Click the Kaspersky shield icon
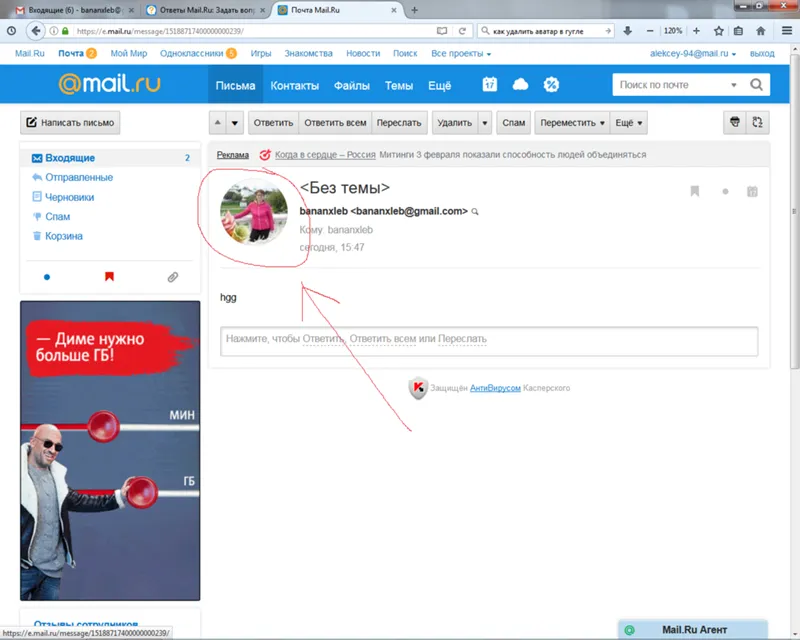Viewport: 800px width, 640px height. [418, 388]
